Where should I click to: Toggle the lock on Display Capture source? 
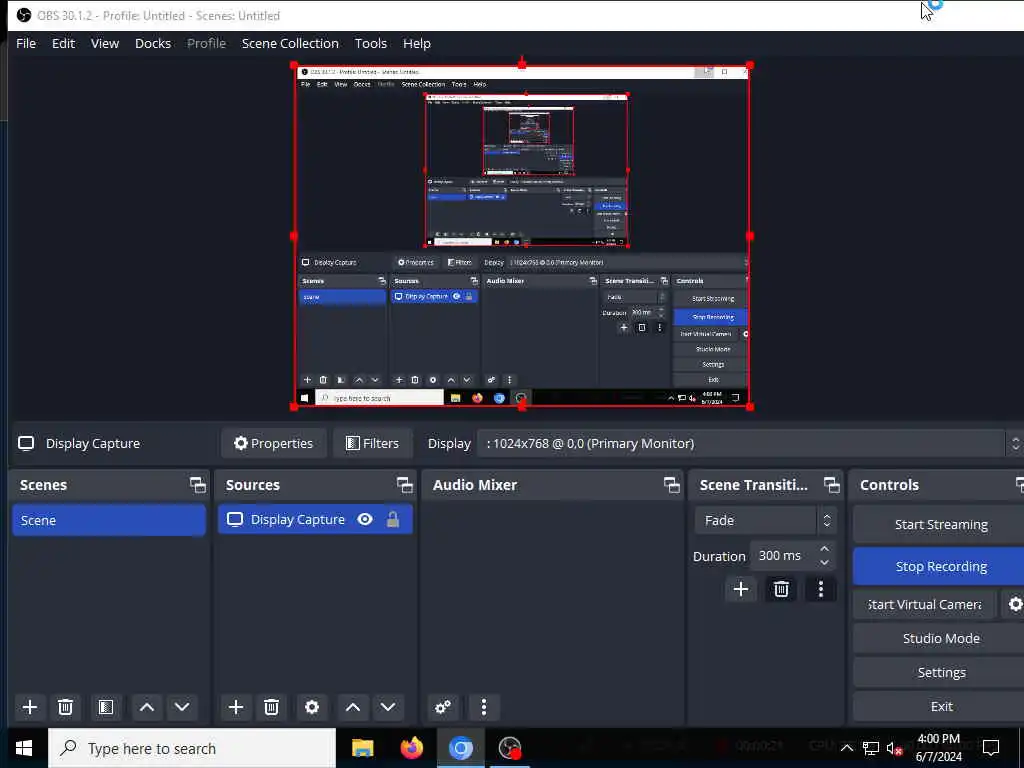click(392, 519)
